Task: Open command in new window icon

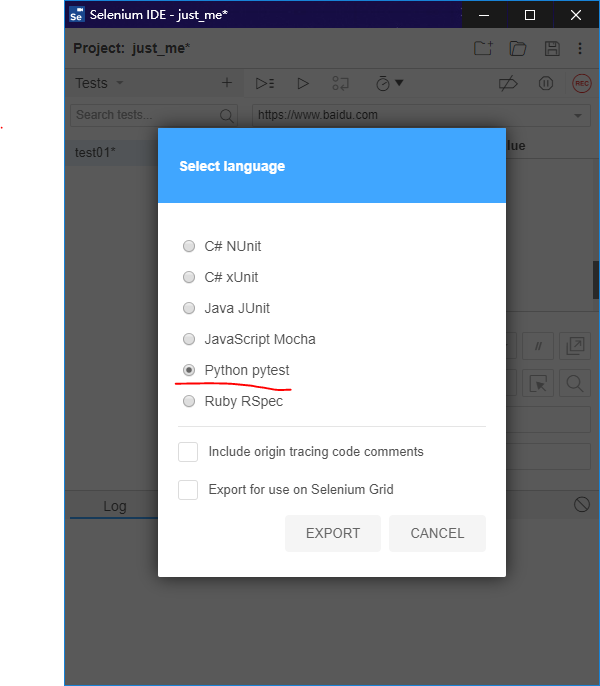Action: (575, 346)
